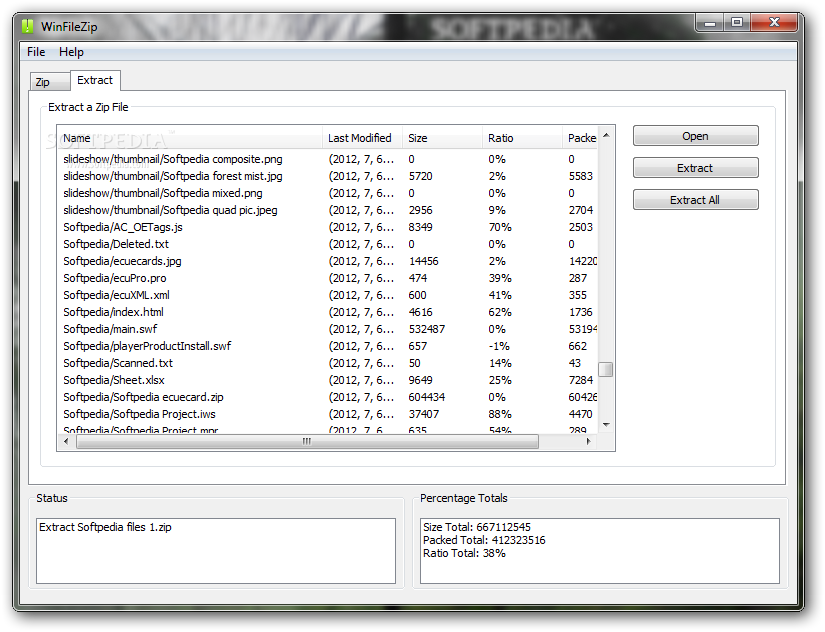Viewport: 825px width, 632px height.
Task: Sort by the Last Modified column header
Action: pyautogui.click(x=362, y=138)
